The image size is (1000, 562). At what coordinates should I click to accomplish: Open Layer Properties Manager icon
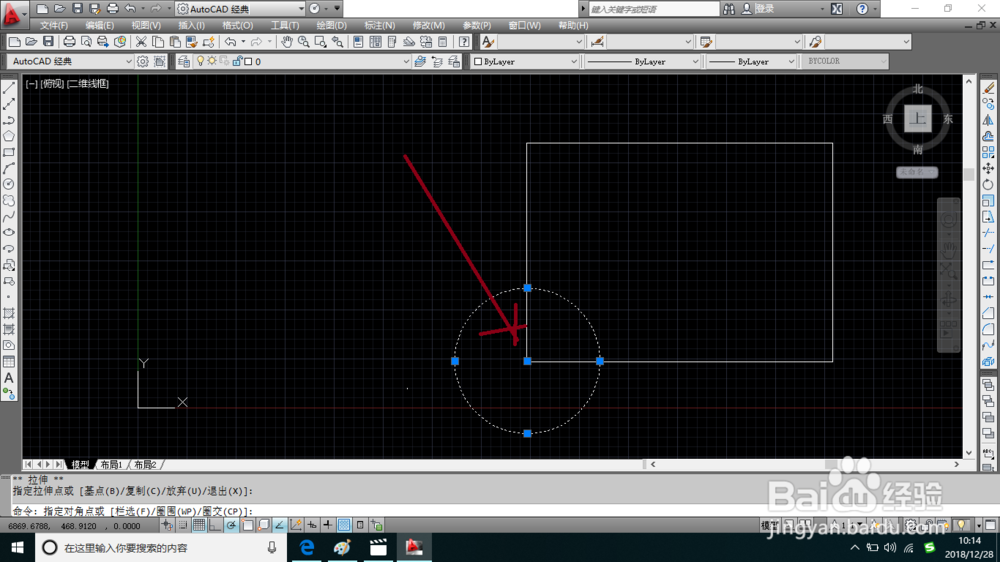point(184,61)
